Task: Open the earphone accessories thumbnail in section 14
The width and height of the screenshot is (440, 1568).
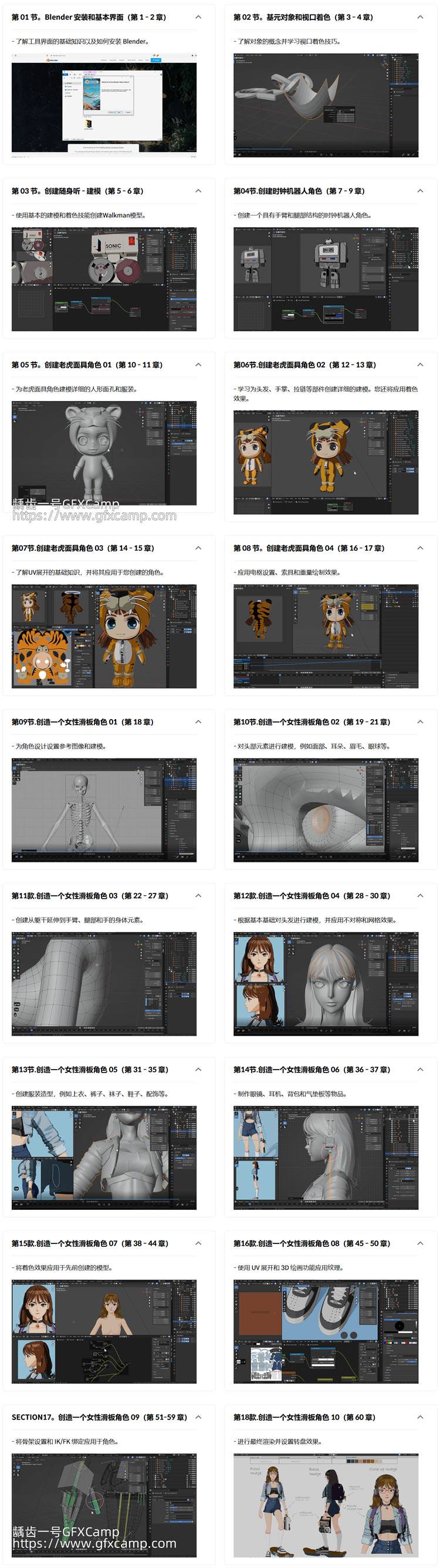Action: pos(326,1158)
